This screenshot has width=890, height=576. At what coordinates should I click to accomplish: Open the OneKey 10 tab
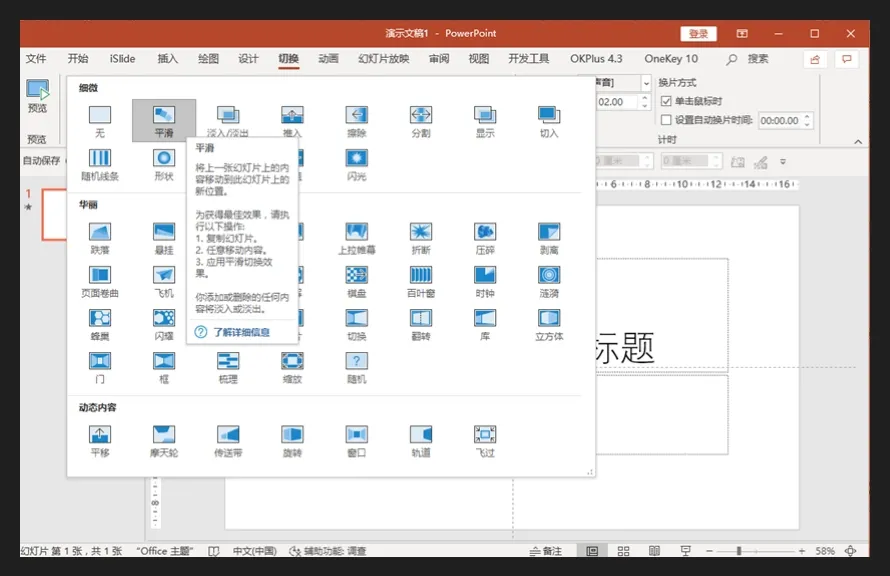tap(671, 58)
